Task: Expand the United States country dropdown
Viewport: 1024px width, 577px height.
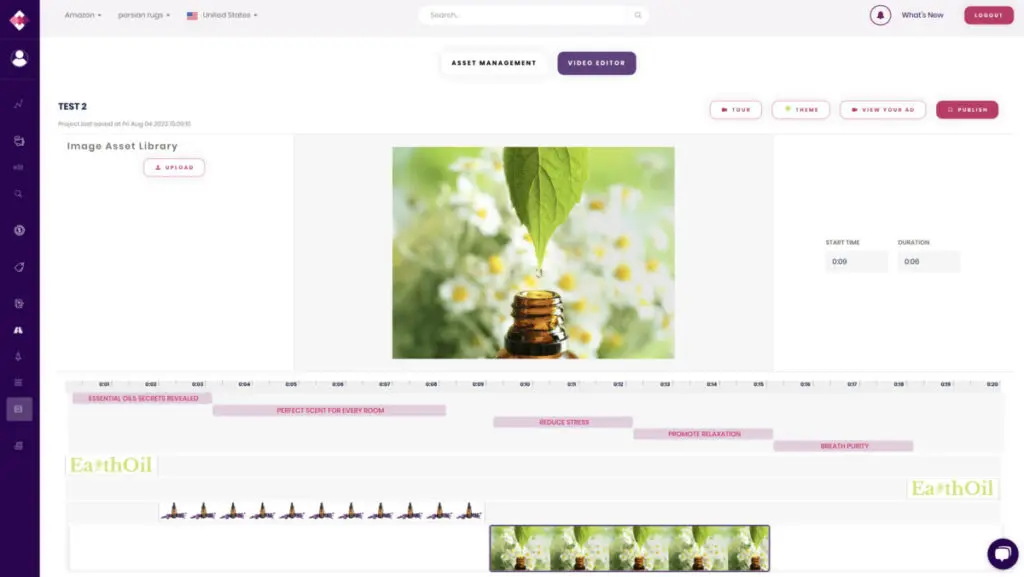Action: (223, 16)
